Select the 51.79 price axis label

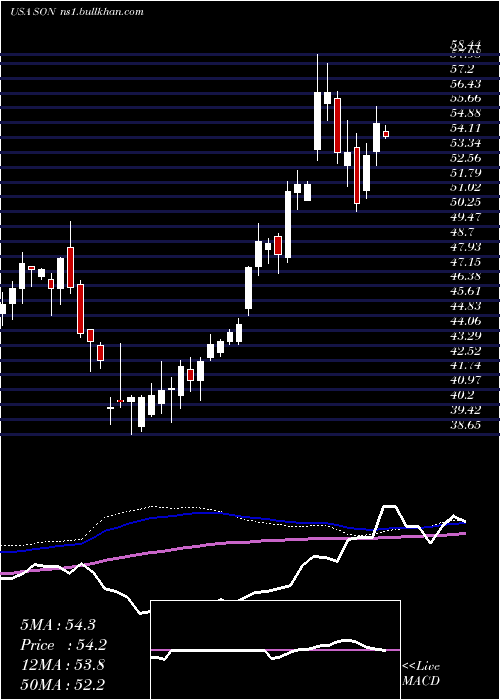[466, 173]
